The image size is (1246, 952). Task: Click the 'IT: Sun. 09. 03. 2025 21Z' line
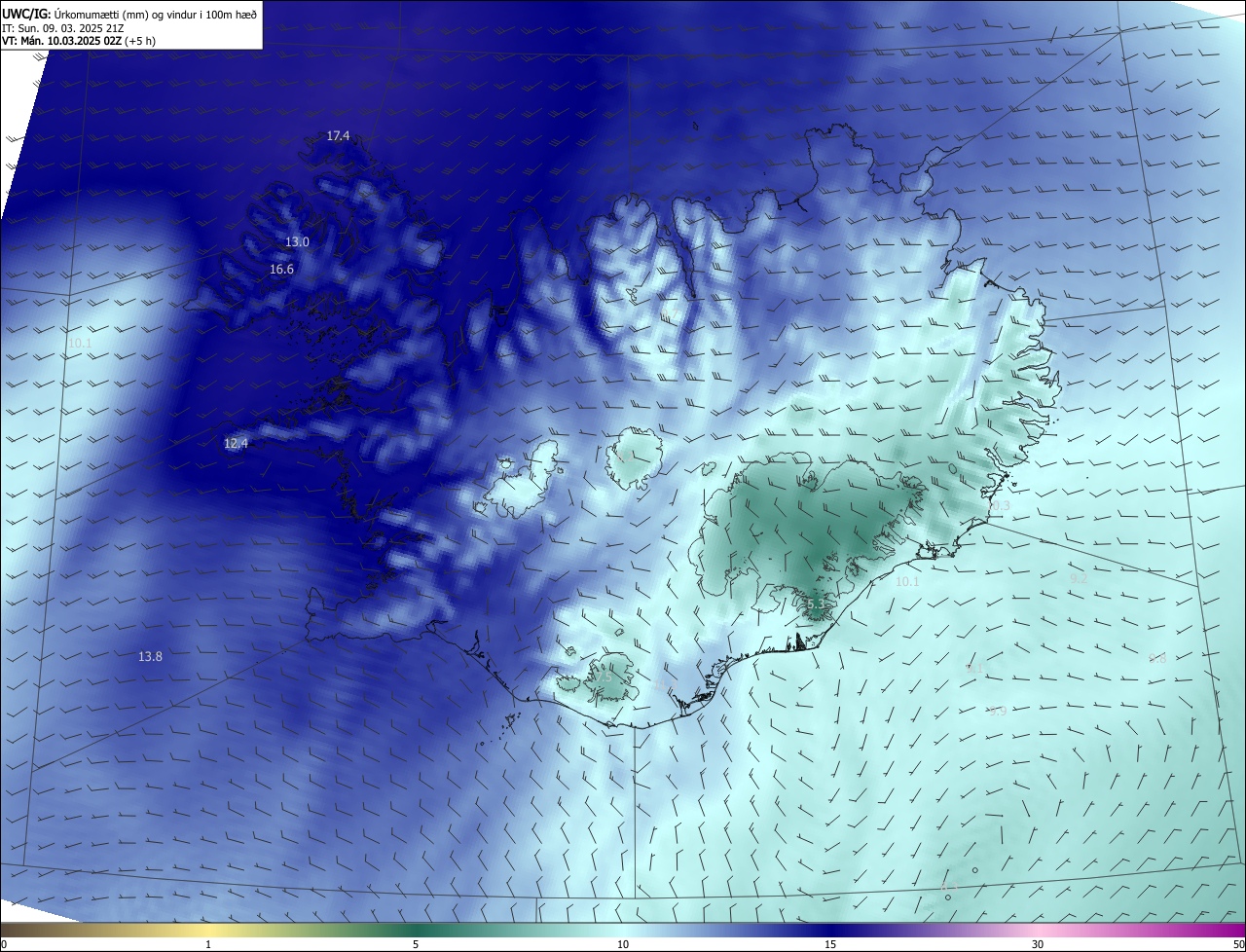[x=62, y=28]
